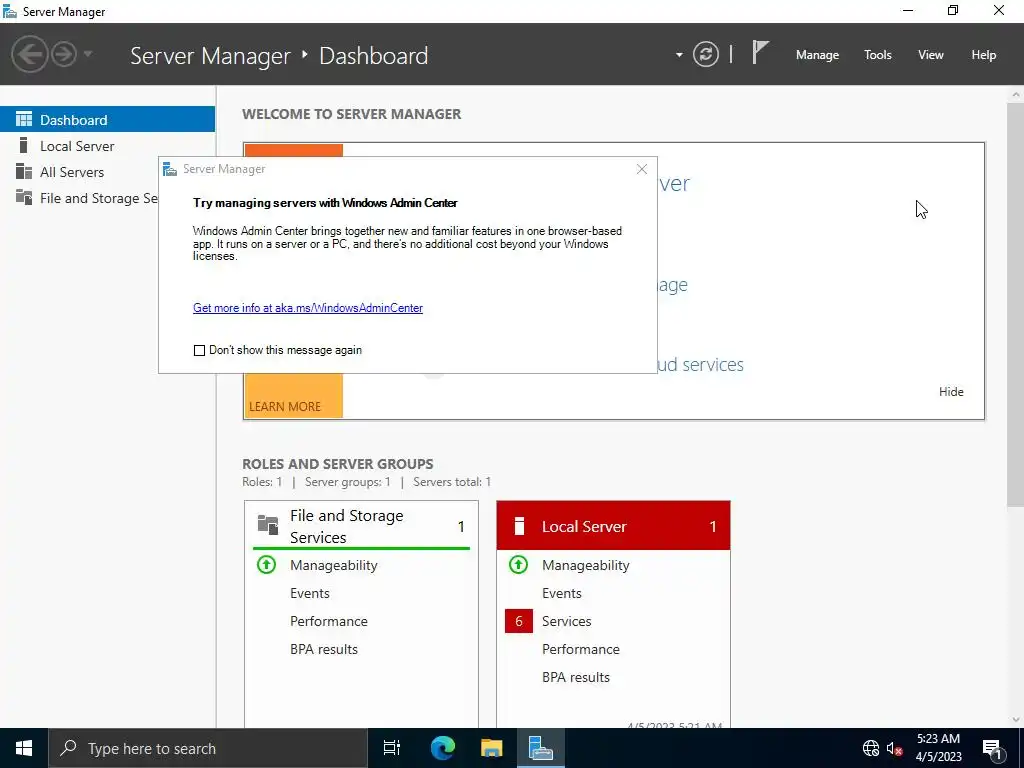Viewport: 1024px width, 768px height.
Task: Click the forward navigation arrow icon
Action: (64, 54)
